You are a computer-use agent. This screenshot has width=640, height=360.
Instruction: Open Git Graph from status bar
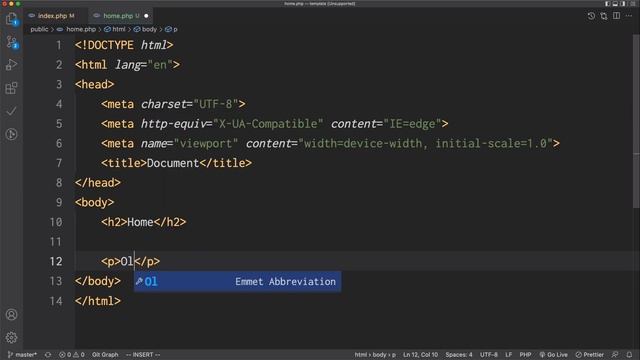105,355
